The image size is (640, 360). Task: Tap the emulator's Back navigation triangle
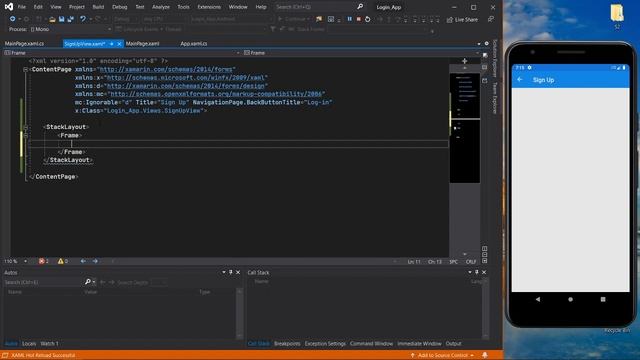pyautogui.click(x=538, y=299)
